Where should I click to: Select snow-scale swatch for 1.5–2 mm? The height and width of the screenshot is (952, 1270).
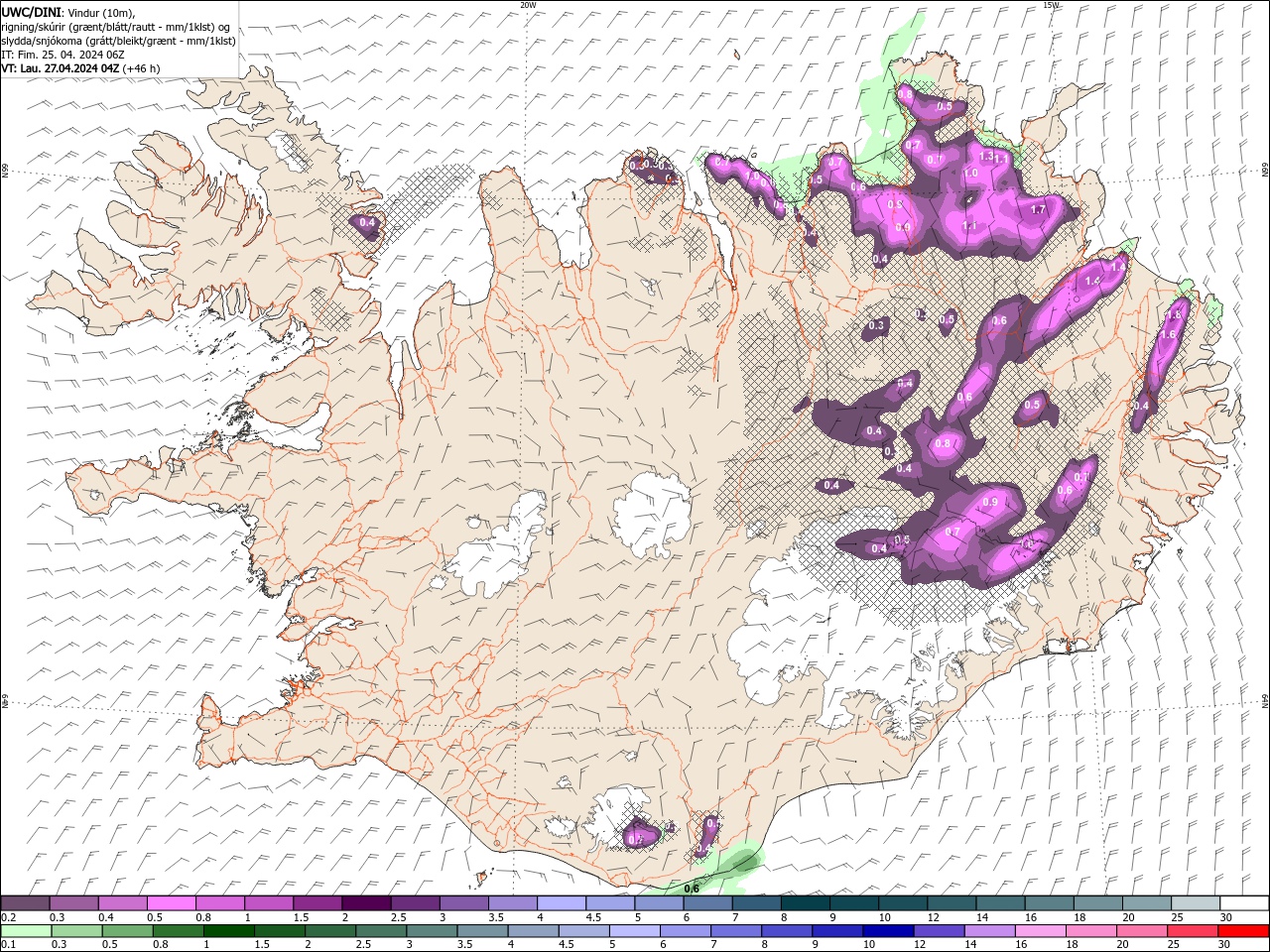[x=317, y=903]
